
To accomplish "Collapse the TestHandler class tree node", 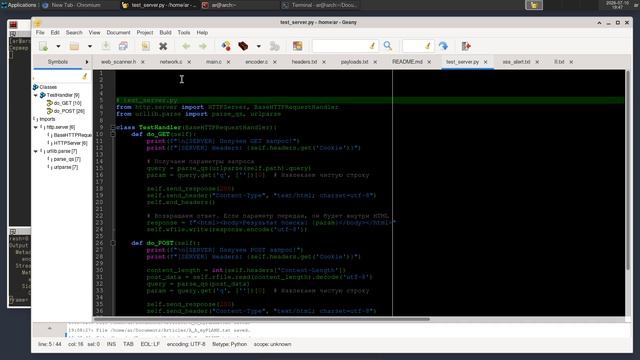I will (x=36, y=95).
